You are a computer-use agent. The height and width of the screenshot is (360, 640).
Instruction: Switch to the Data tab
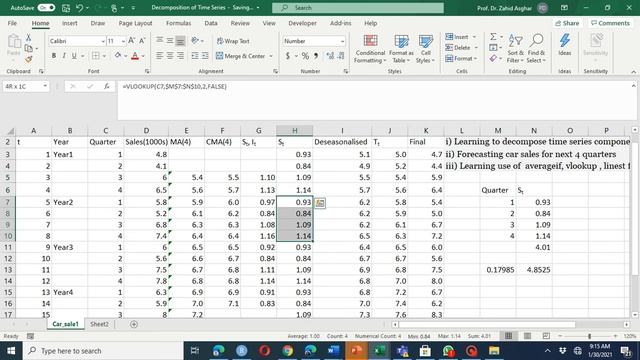pyautogui.click(x=211, y=23)
